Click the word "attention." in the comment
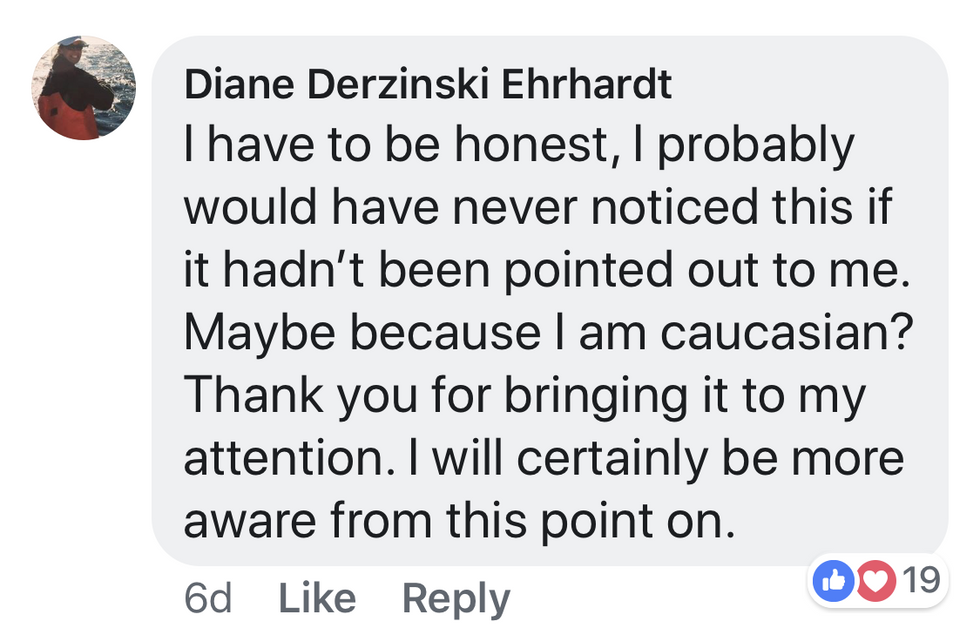Image resolution: width=980 pixels, height=641 pixels. (x=289, y=459)
